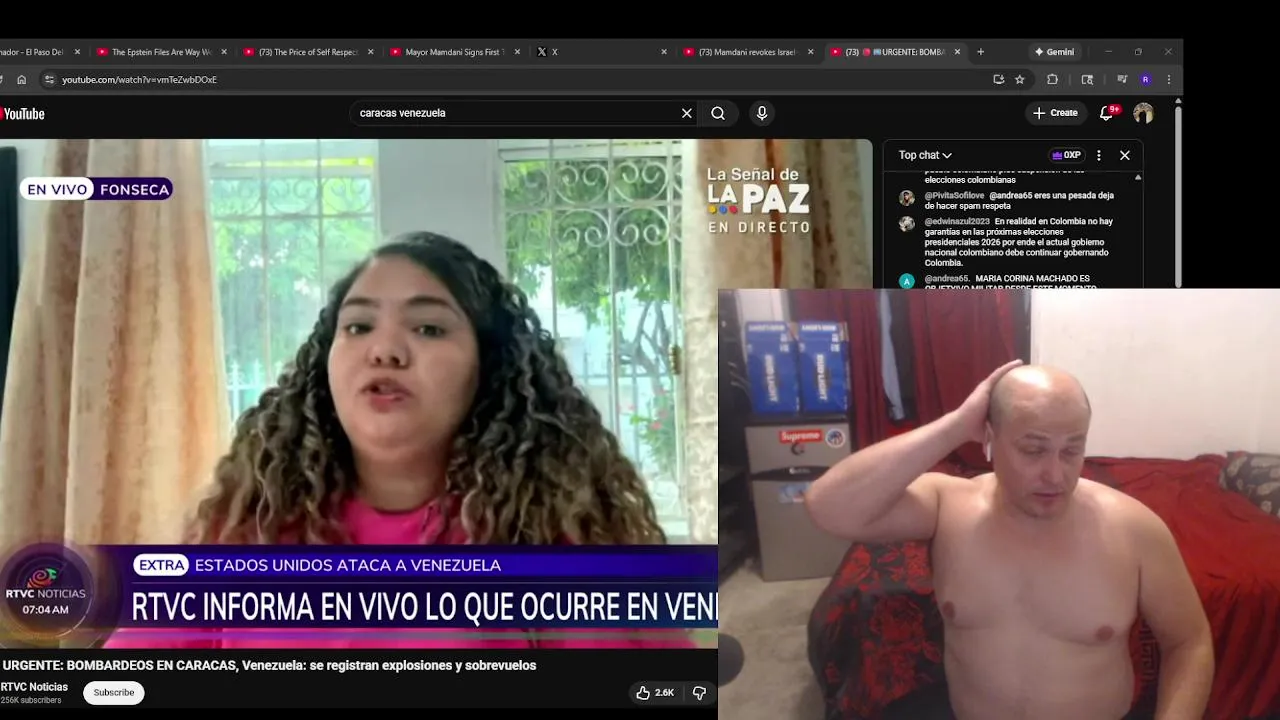Screen dimensions: 1280x720
Task: Close the 'URGENTE: BOMBA...' tab
Action: [x=957, y=52]
